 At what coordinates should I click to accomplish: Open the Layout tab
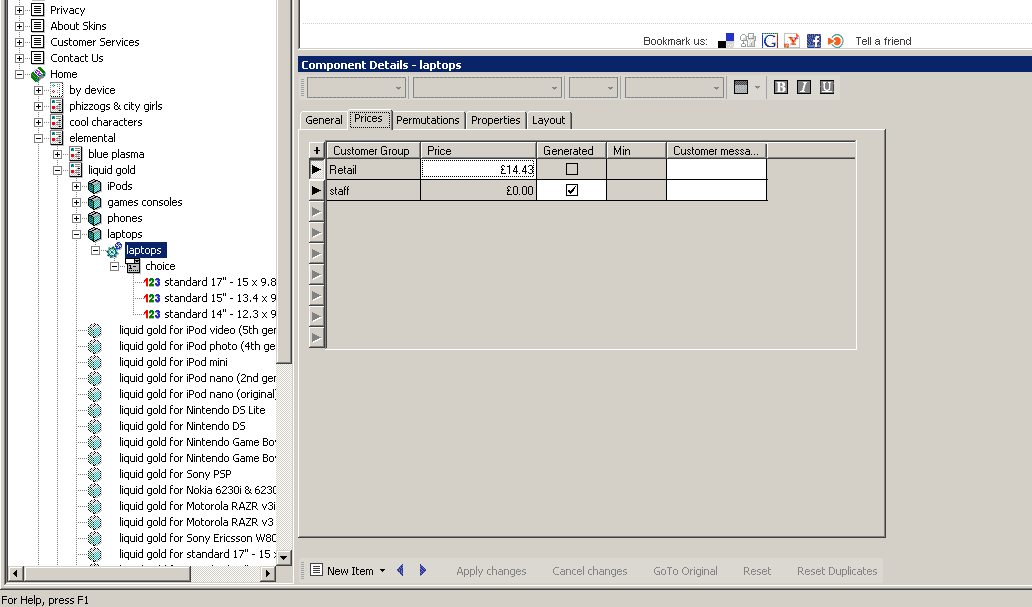(548, 120)
